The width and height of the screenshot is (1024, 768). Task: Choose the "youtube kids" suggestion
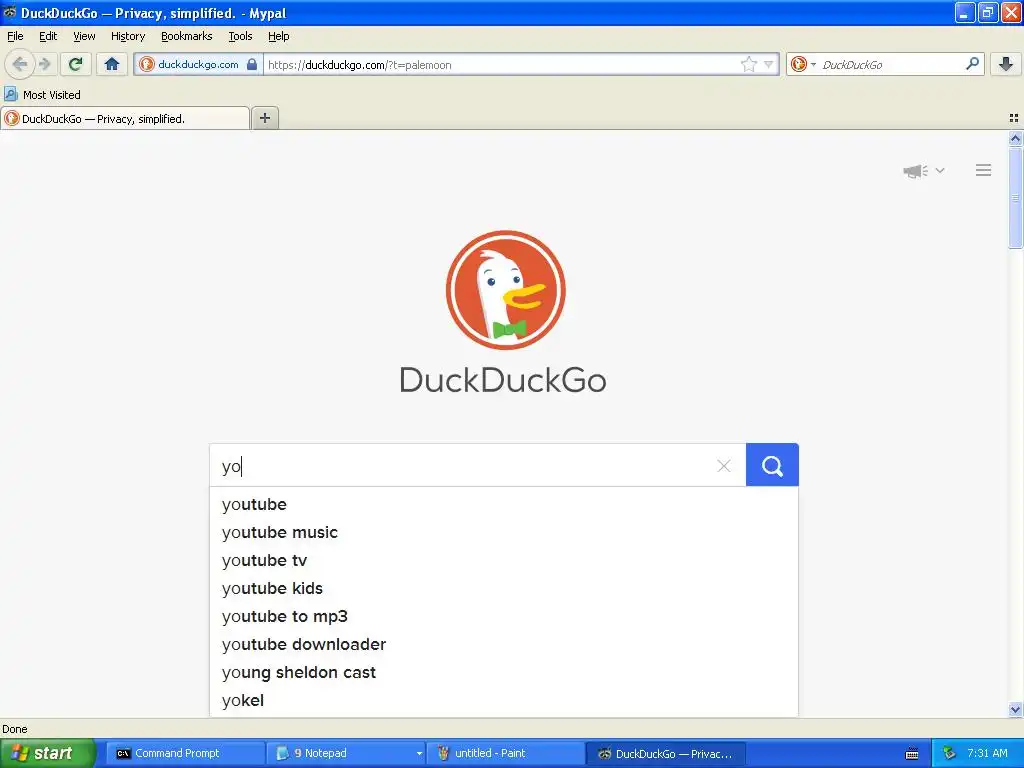(x=504, y=588)
